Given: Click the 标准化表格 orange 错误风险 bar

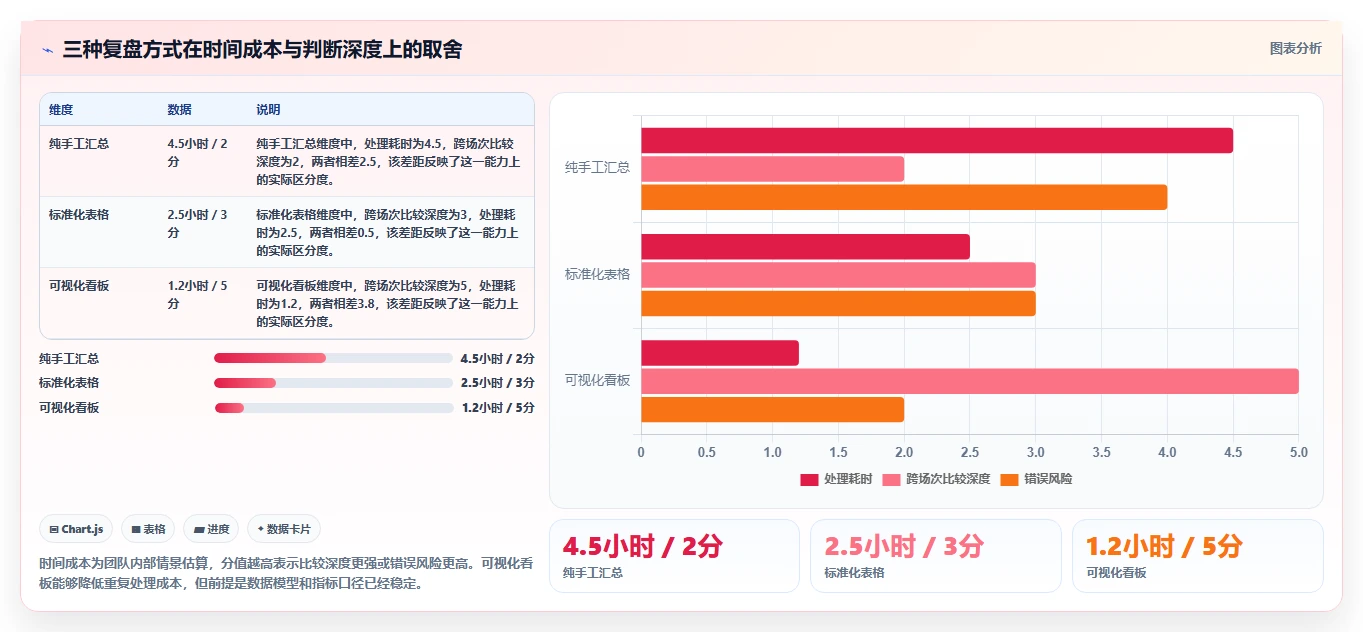Looking at the screenshot, I should coord(838,303).
